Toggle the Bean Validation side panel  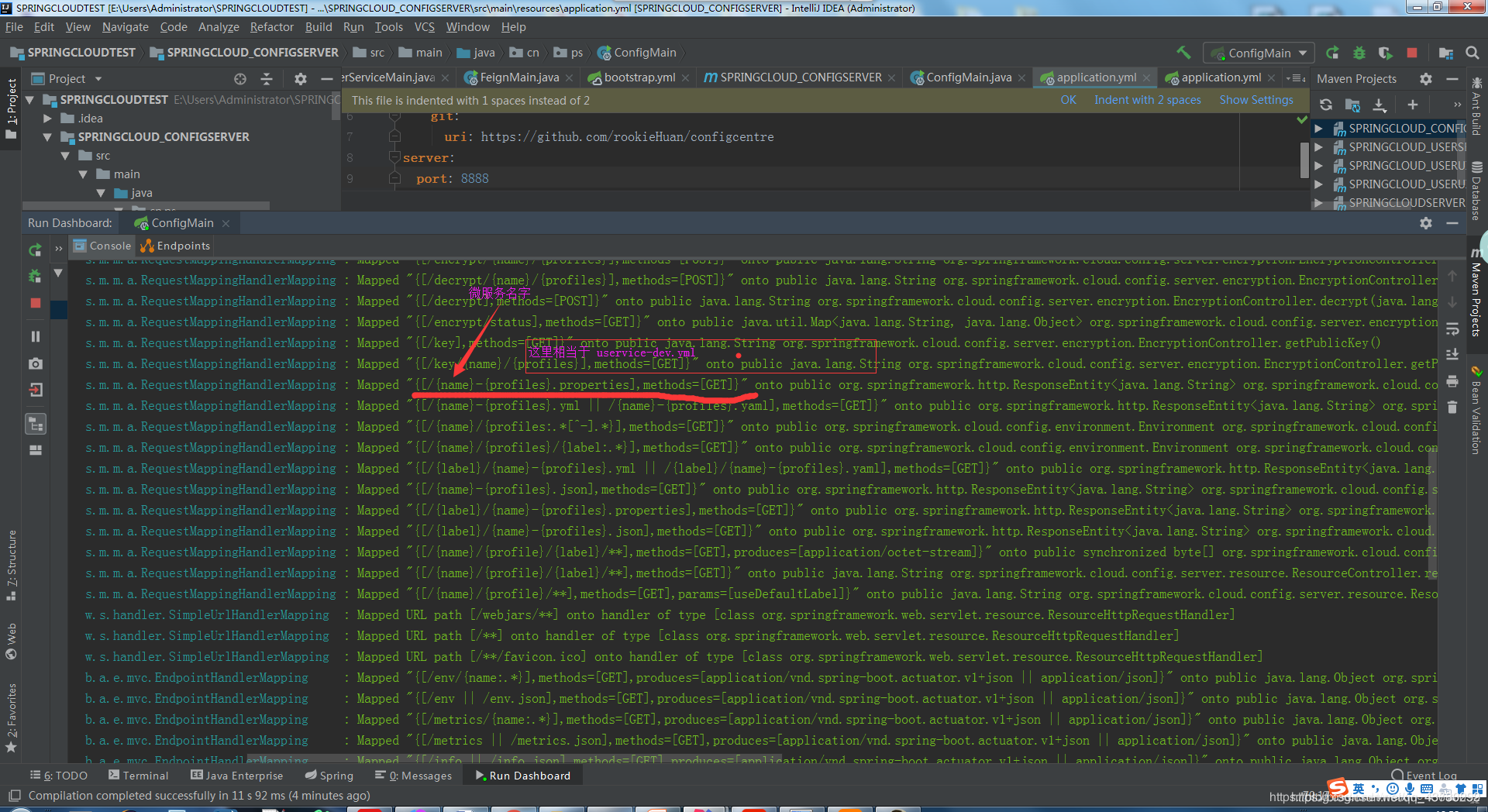(x=1476, y=410)
